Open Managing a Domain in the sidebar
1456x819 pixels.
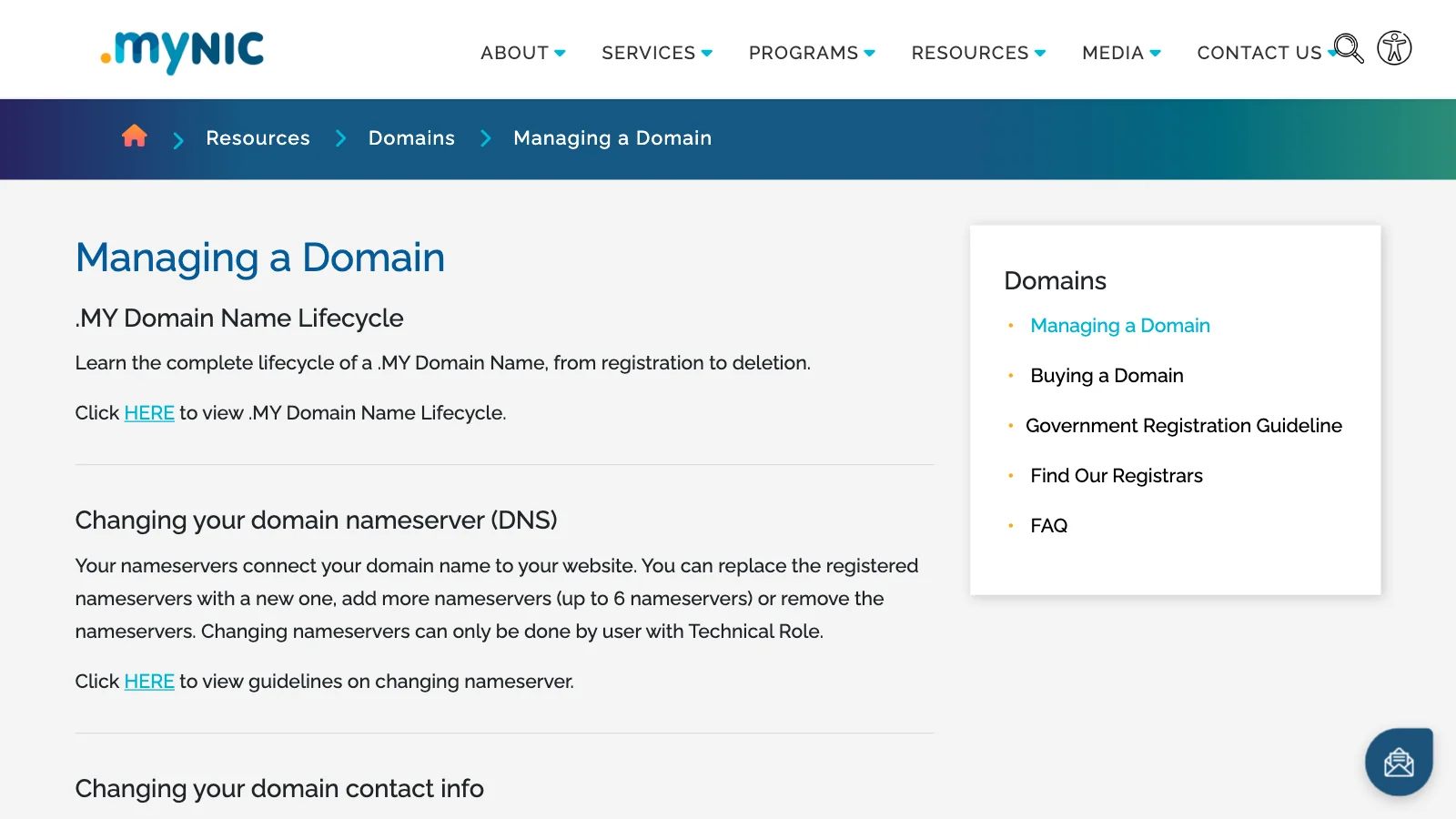click(1120, 326)
